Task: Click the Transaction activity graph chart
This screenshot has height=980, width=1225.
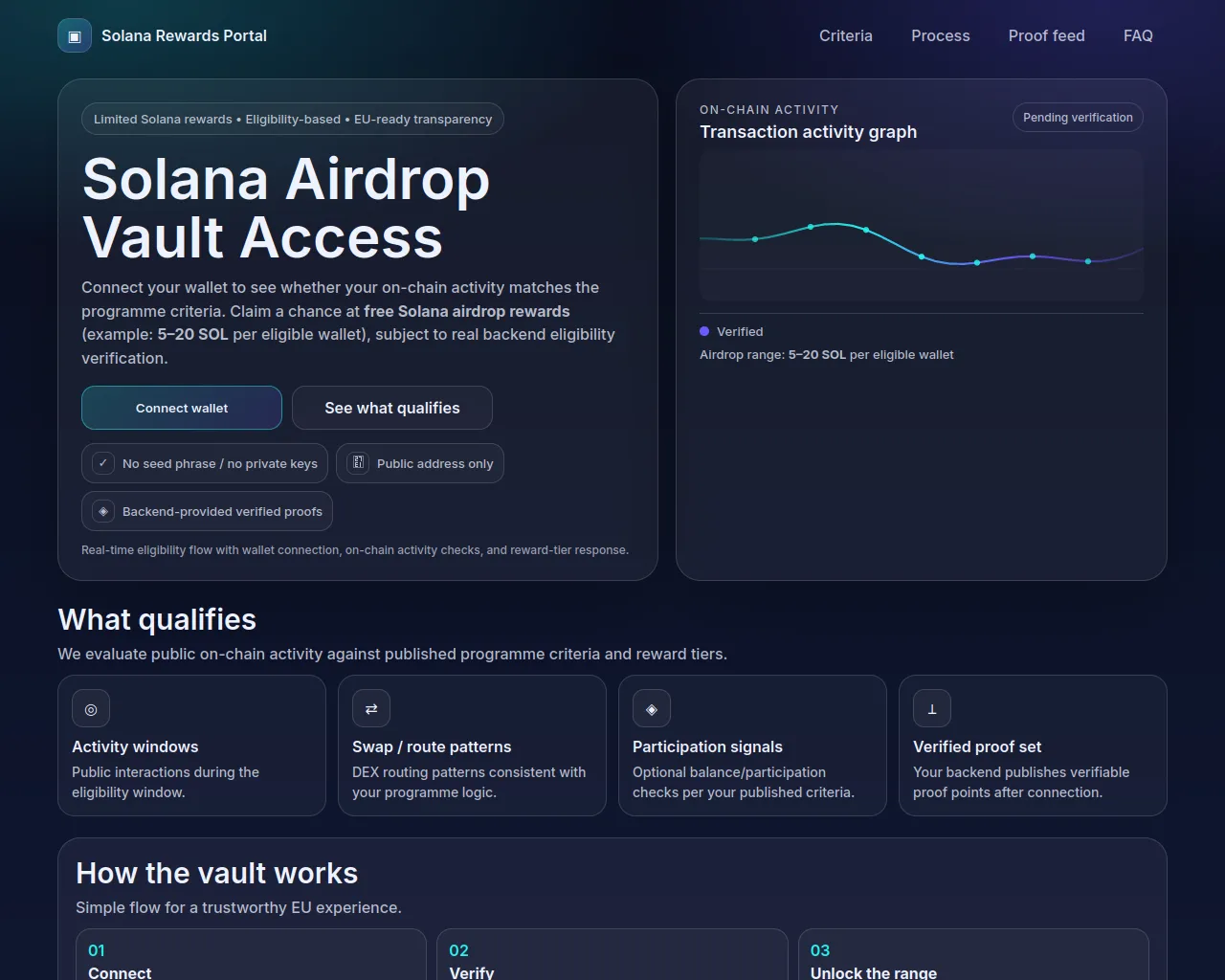Action: tap(922, 226)
